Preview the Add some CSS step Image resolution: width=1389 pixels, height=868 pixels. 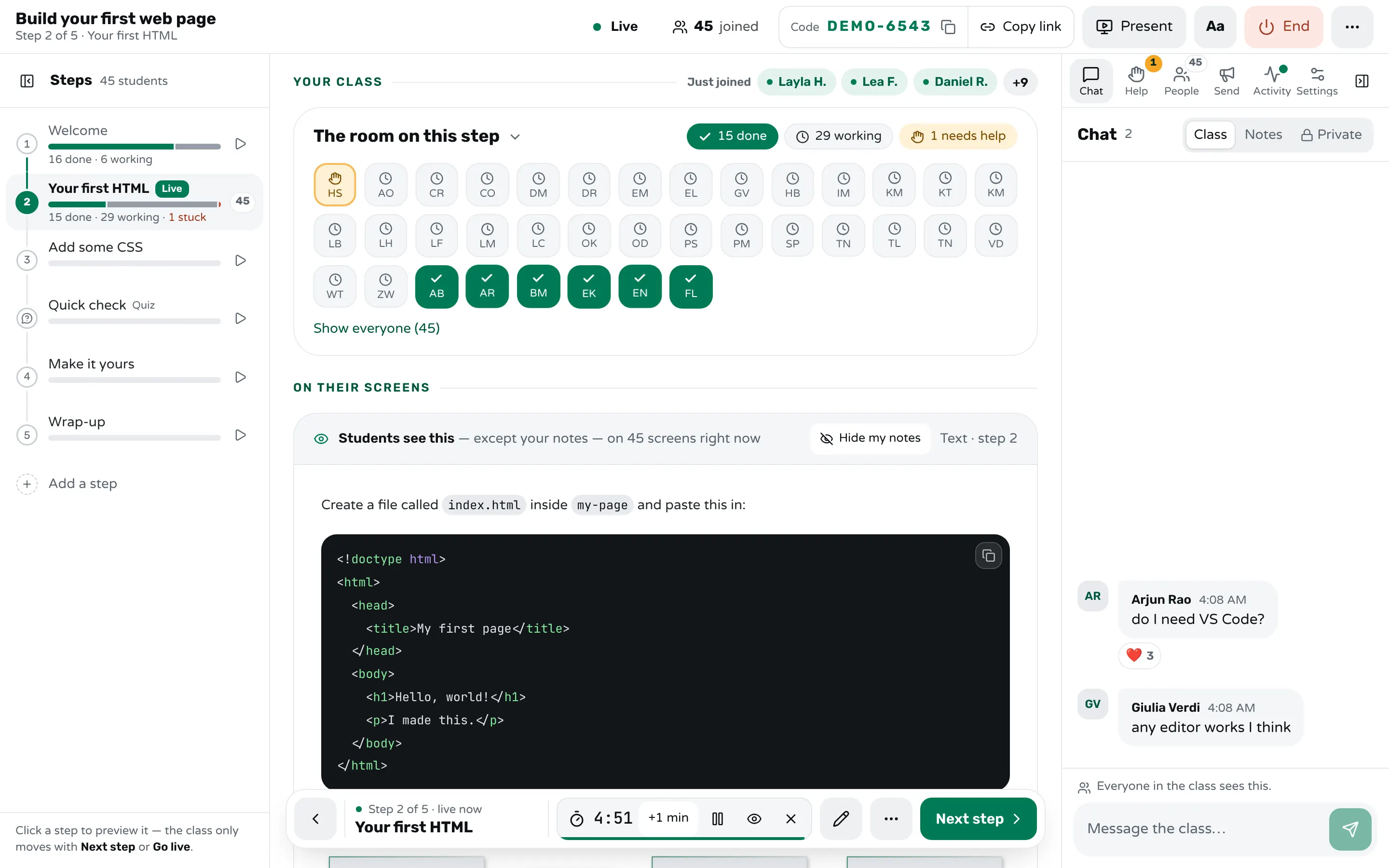[x=241, y=260]
